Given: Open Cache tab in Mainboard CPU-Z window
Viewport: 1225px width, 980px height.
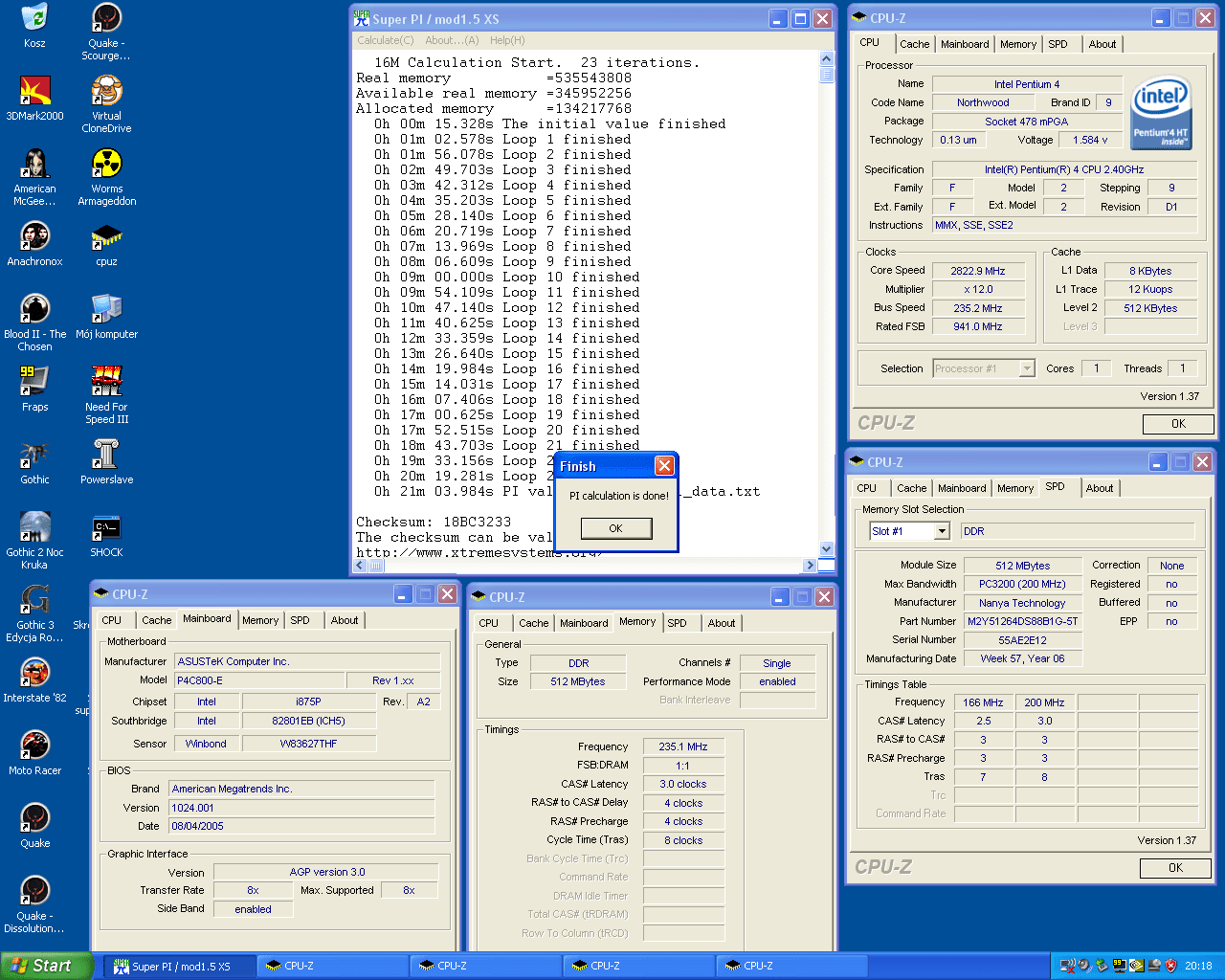Looking at the screenshot, I should [157, 620].
